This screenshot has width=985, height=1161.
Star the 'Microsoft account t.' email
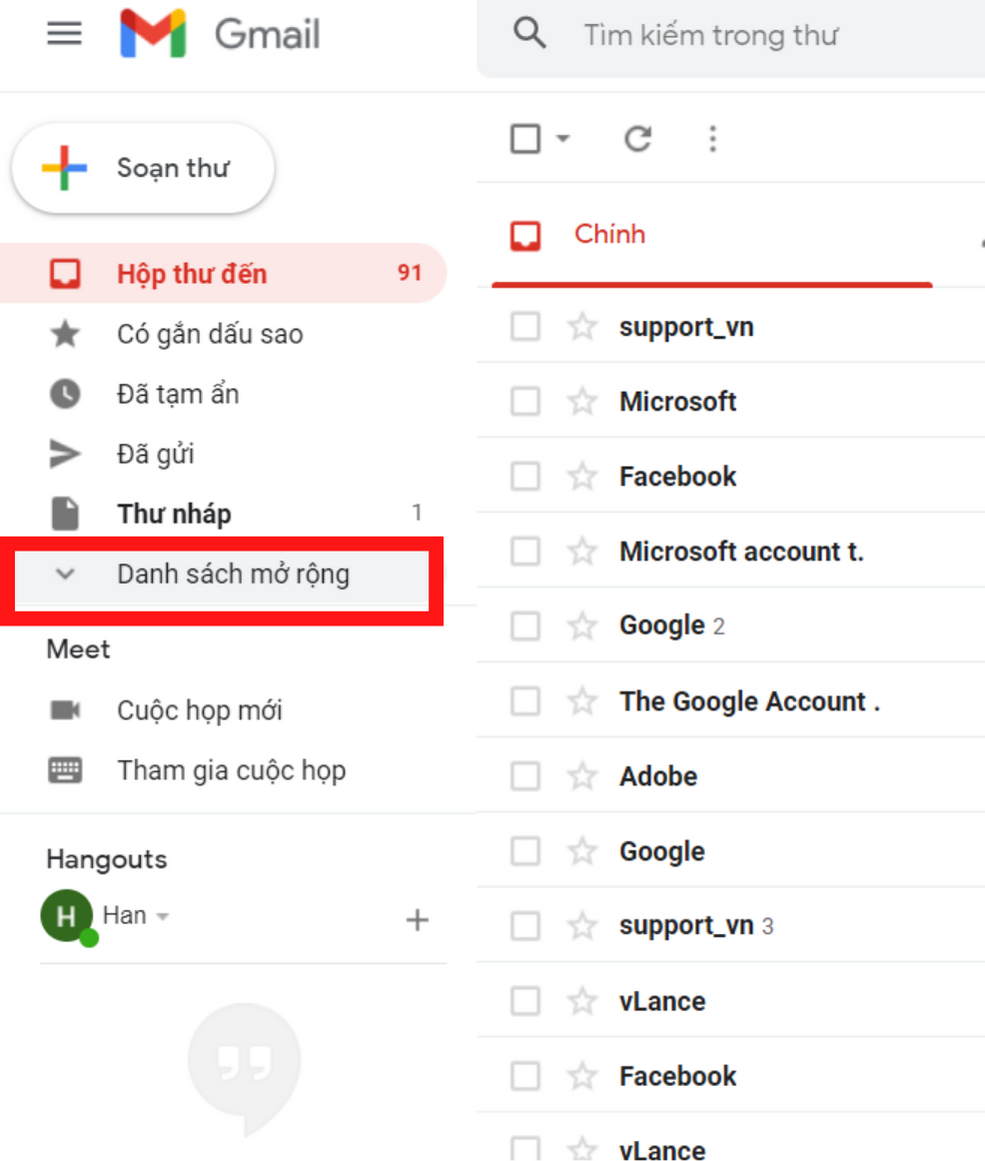click(x=582, y=551)
